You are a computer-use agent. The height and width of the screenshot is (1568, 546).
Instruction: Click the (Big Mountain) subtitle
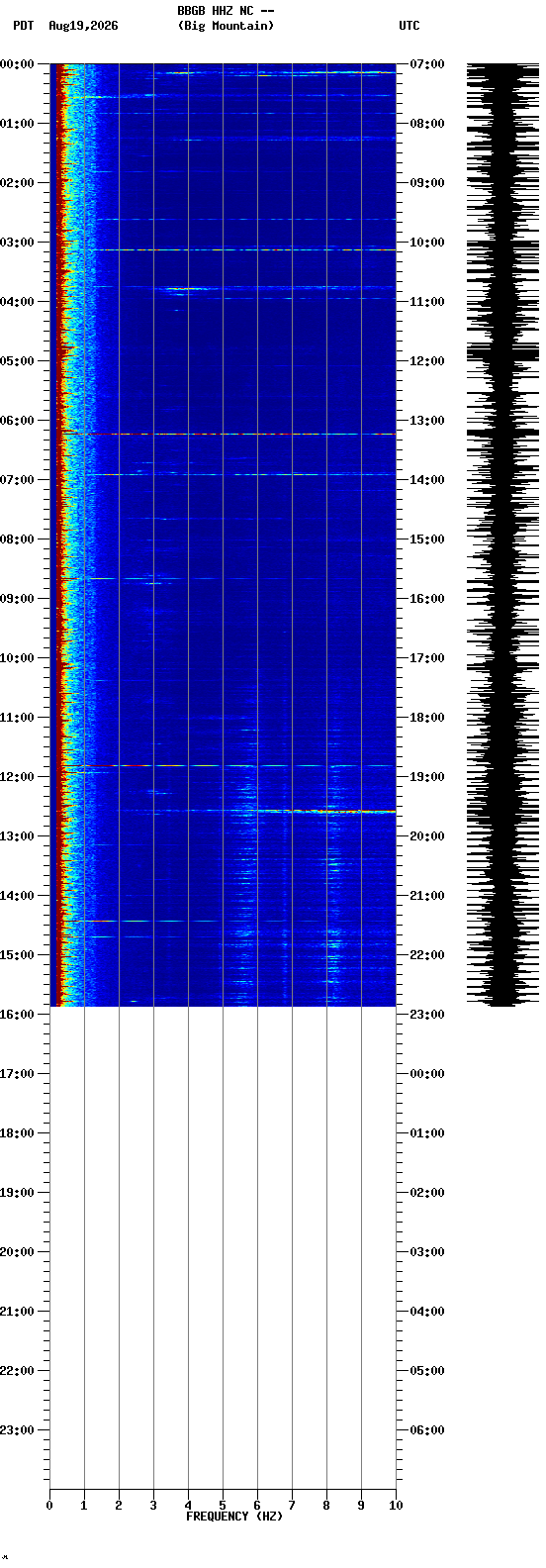point(226,26)
